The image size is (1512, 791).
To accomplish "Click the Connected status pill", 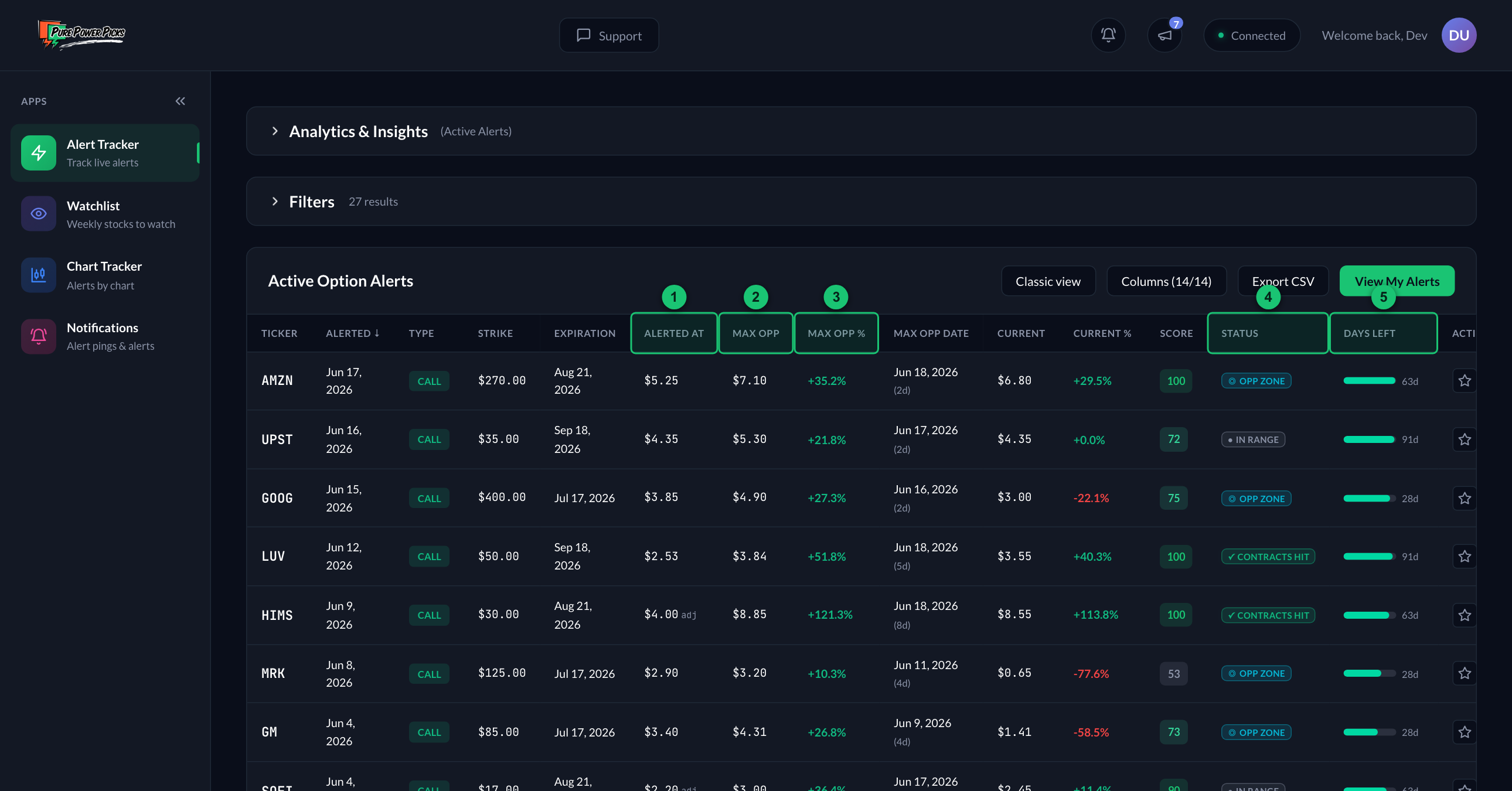I will [1252, 35].
